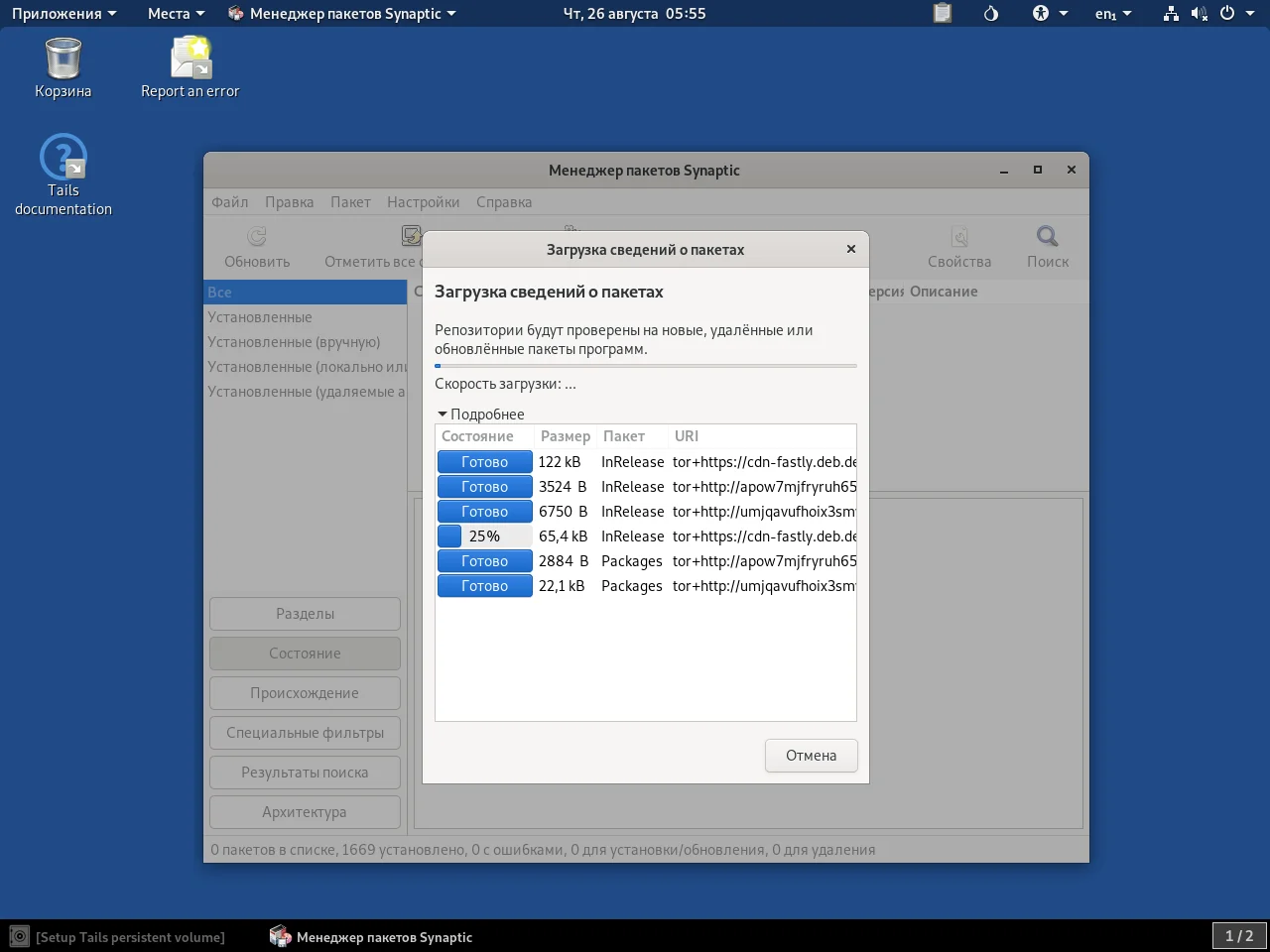Minimize the Synaptic main window
The height and width of the screenshot is (952, 1270).
pyautogui.click(x=1004, y=171)
